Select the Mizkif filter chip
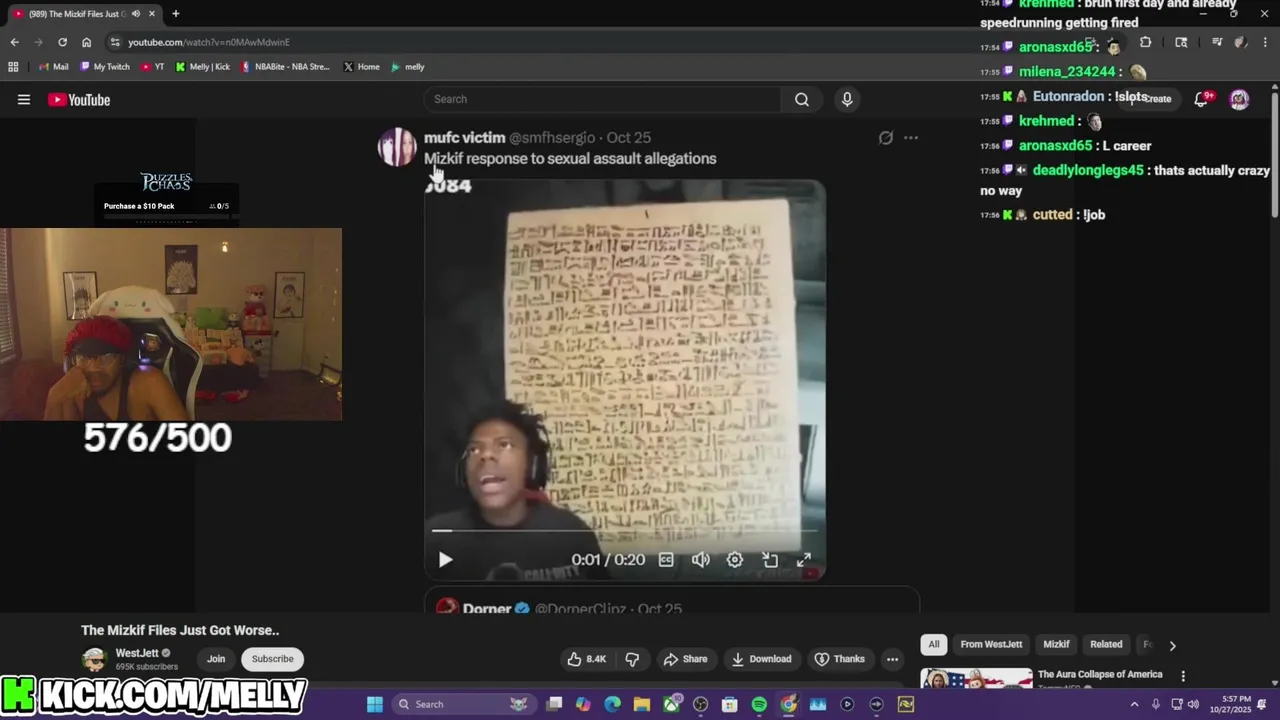The height and width of the screenshot is (720, 1280). pos(1056,645)
